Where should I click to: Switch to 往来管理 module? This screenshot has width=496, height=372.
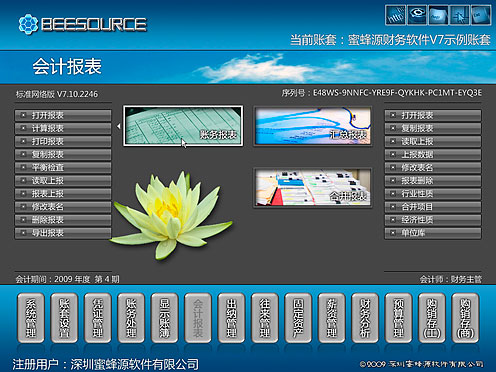(265, 318)
